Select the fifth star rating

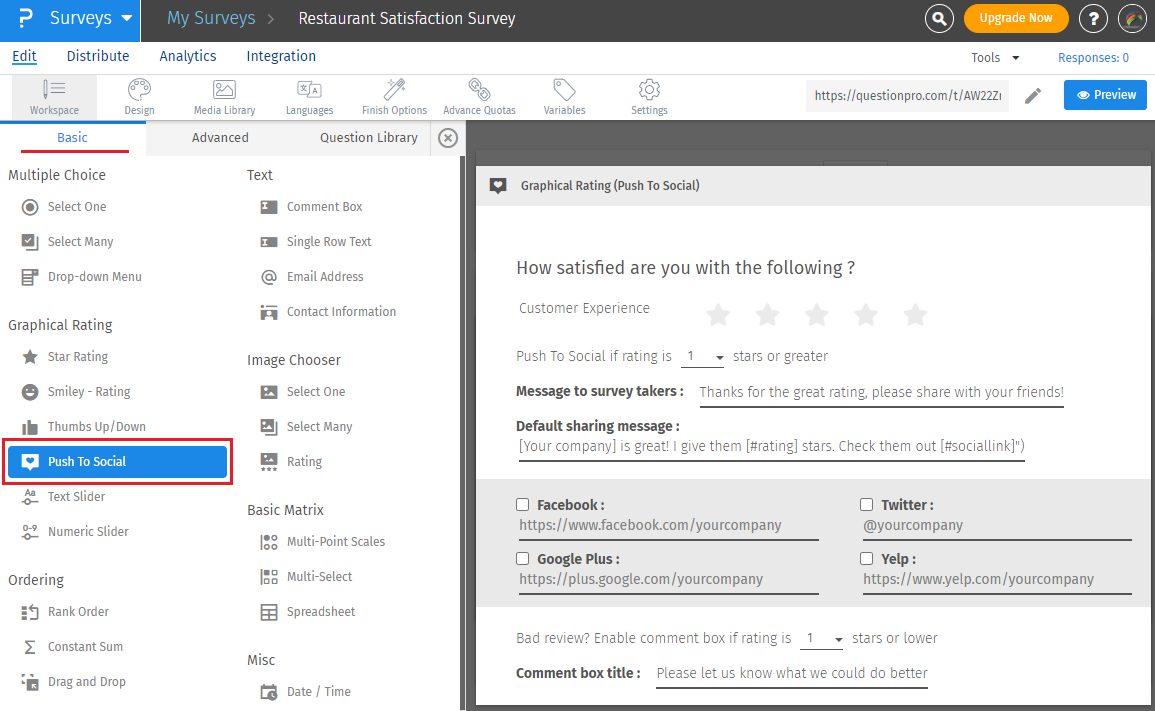[915, 316]
